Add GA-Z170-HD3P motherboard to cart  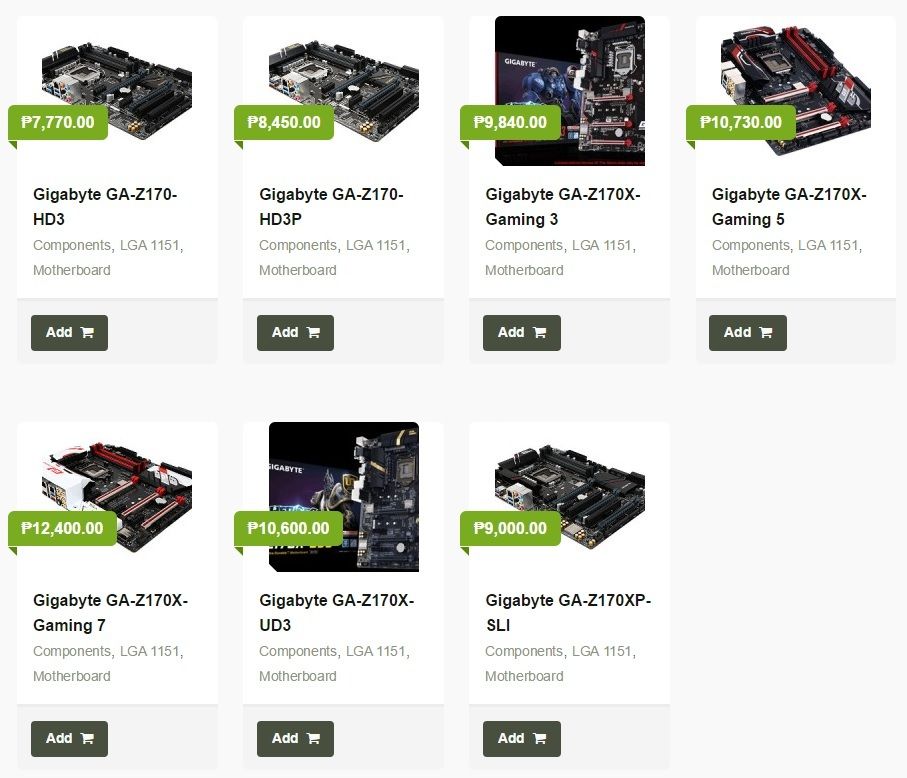pos(296,333)
